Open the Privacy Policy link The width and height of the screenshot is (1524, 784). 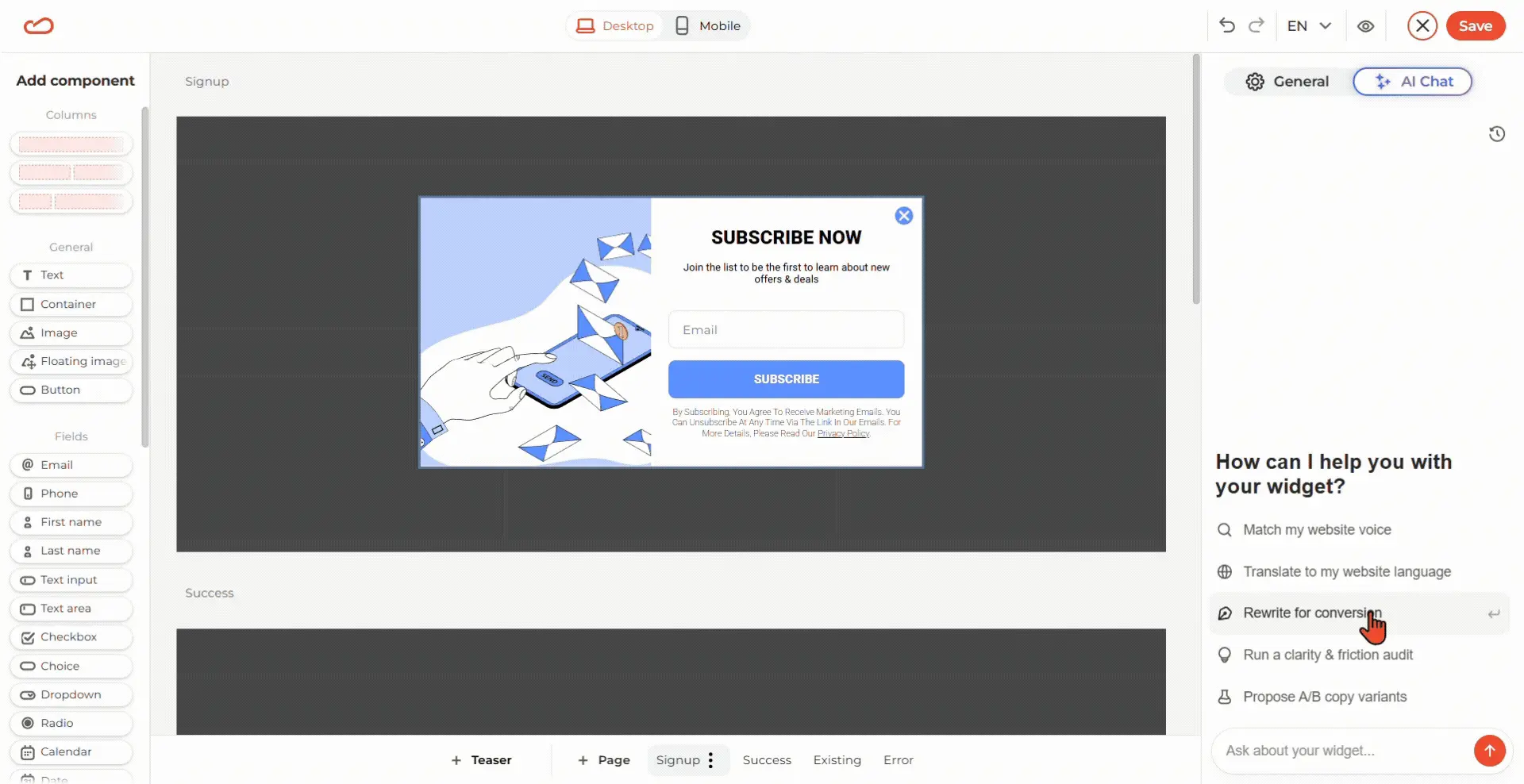(x=843, y=433)
